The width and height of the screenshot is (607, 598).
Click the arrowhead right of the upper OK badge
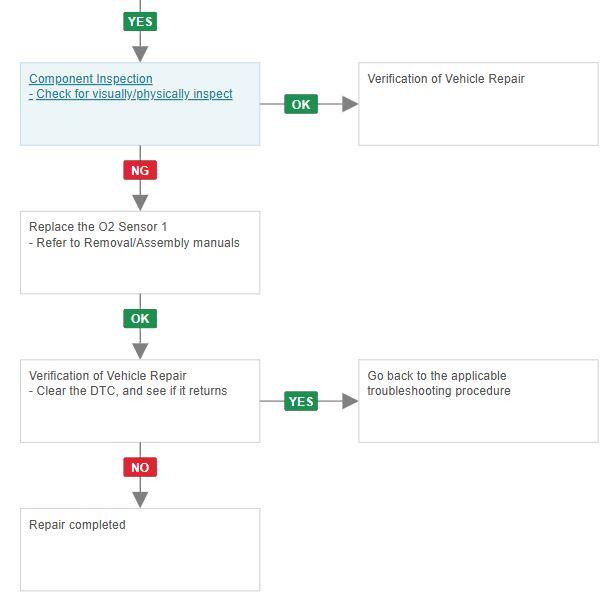pos(349,104)
